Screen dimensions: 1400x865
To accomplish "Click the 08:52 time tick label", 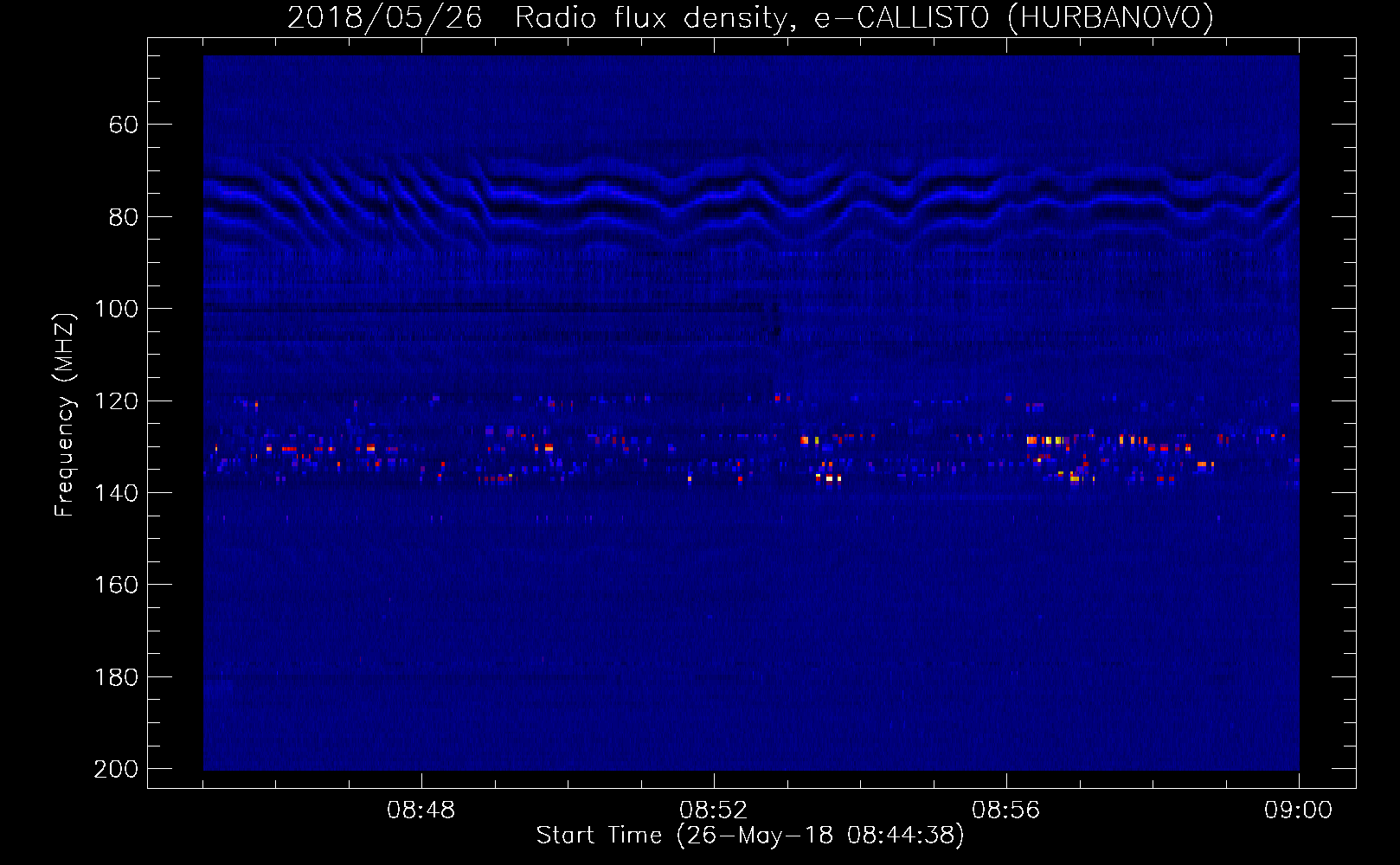I will 714,811.
